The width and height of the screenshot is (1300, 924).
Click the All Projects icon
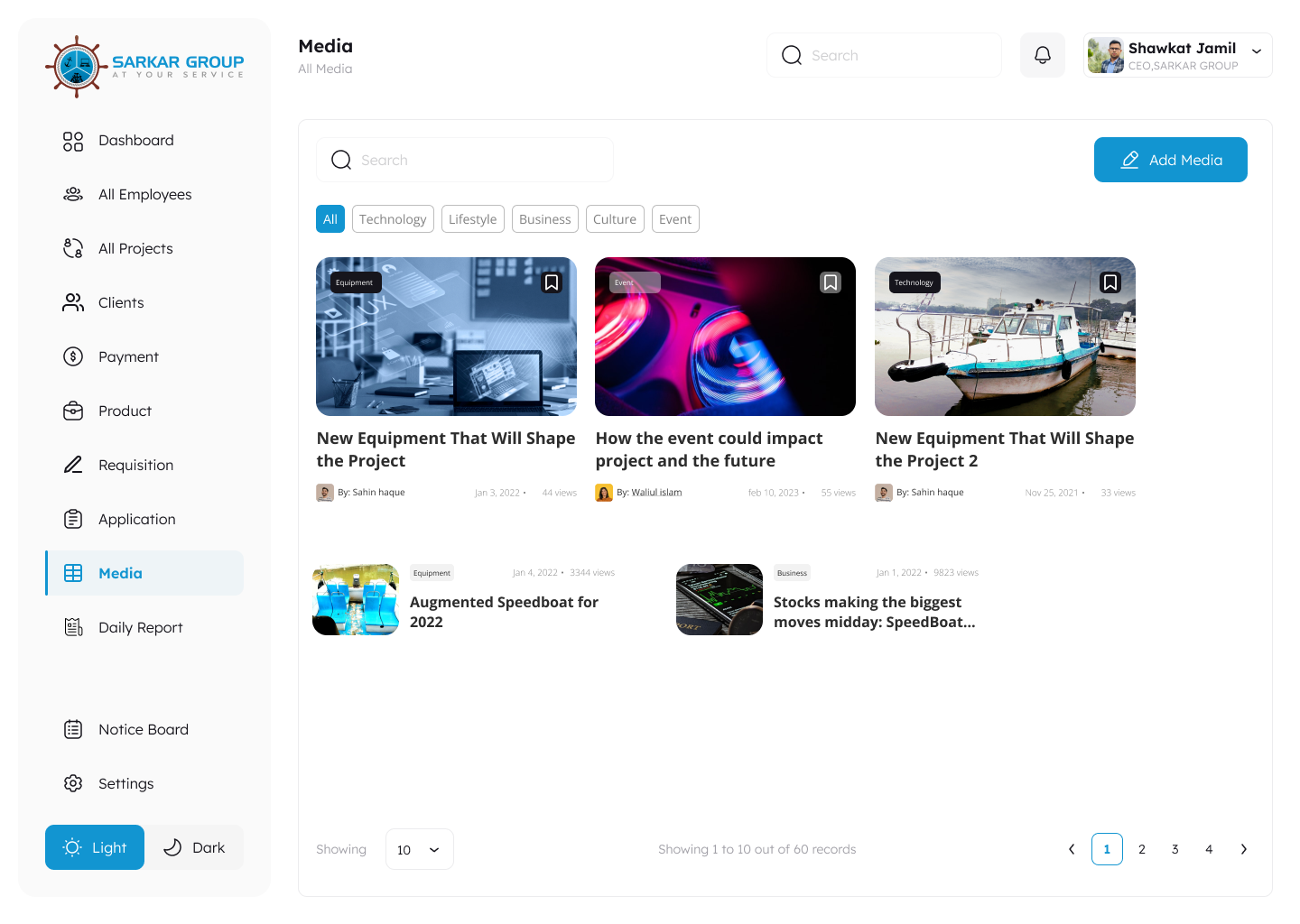tap(73, 249)
